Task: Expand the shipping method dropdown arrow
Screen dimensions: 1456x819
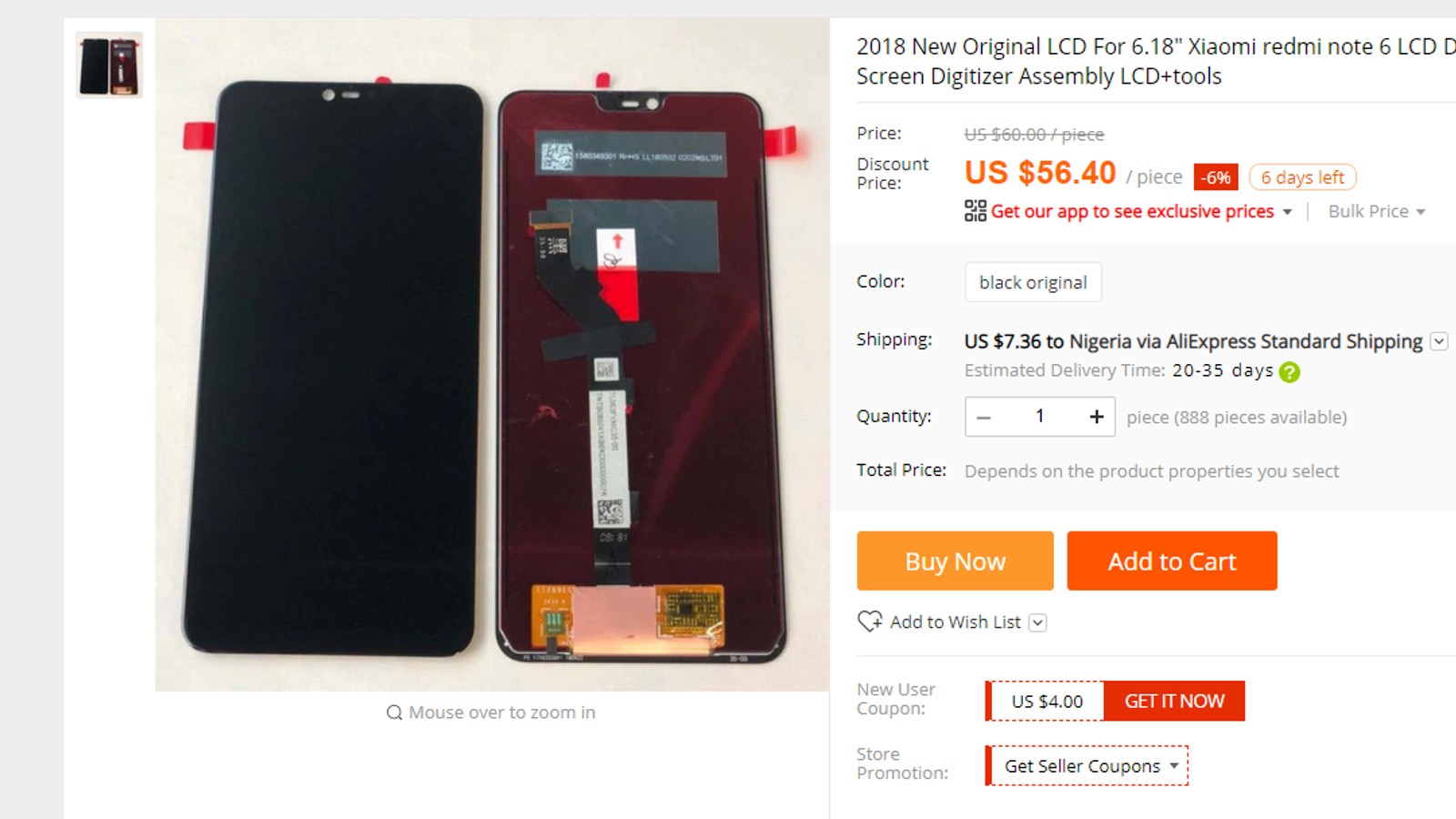Action: tap(1439, 341)
